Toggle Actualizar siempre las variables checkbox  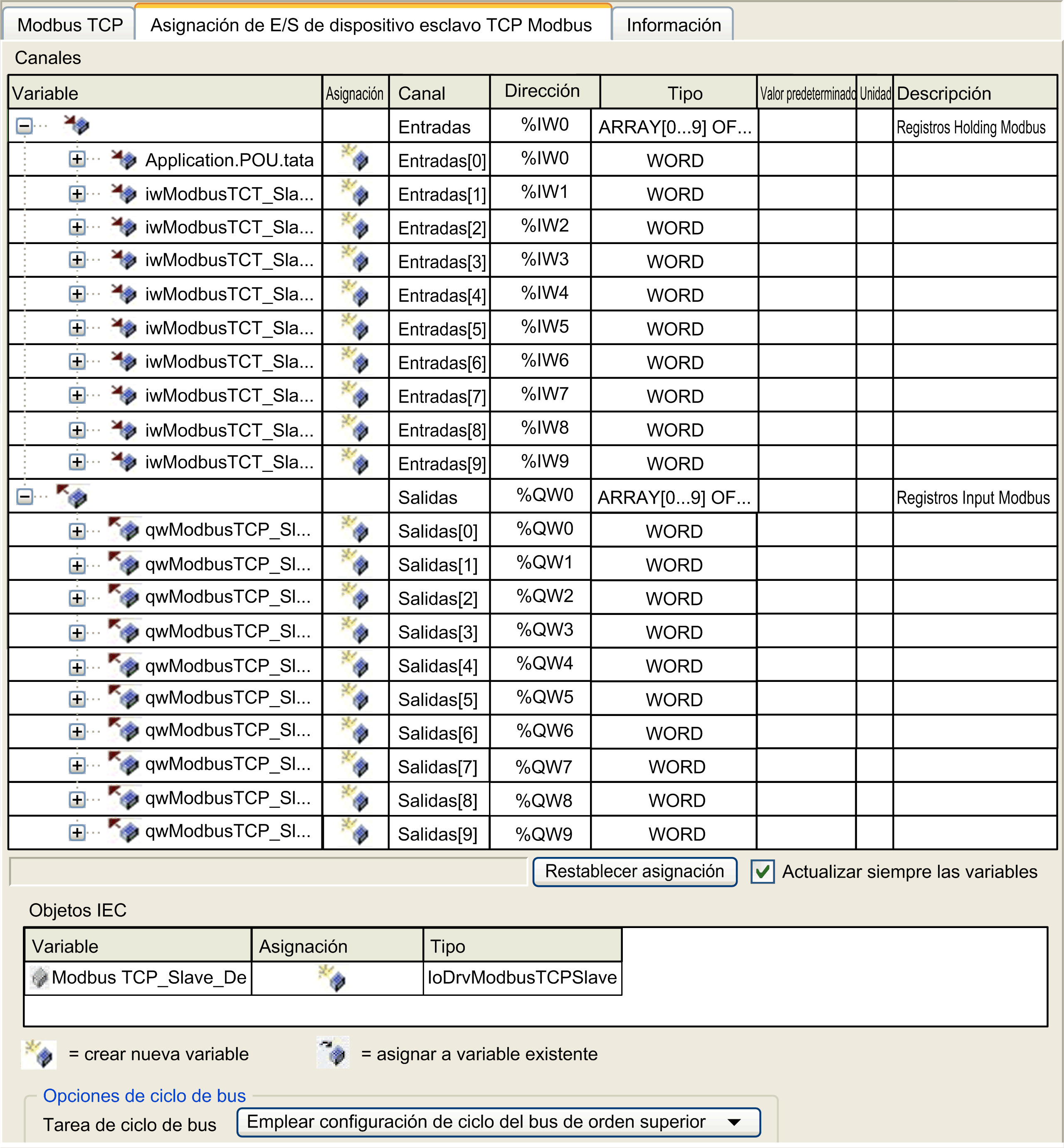(762, 871)
